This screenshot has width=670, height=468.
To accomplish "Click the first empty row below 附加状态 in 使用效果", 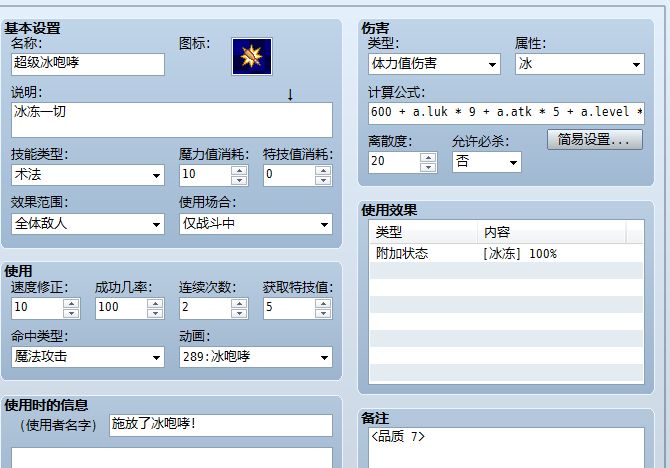I will (x=506, y=271).
